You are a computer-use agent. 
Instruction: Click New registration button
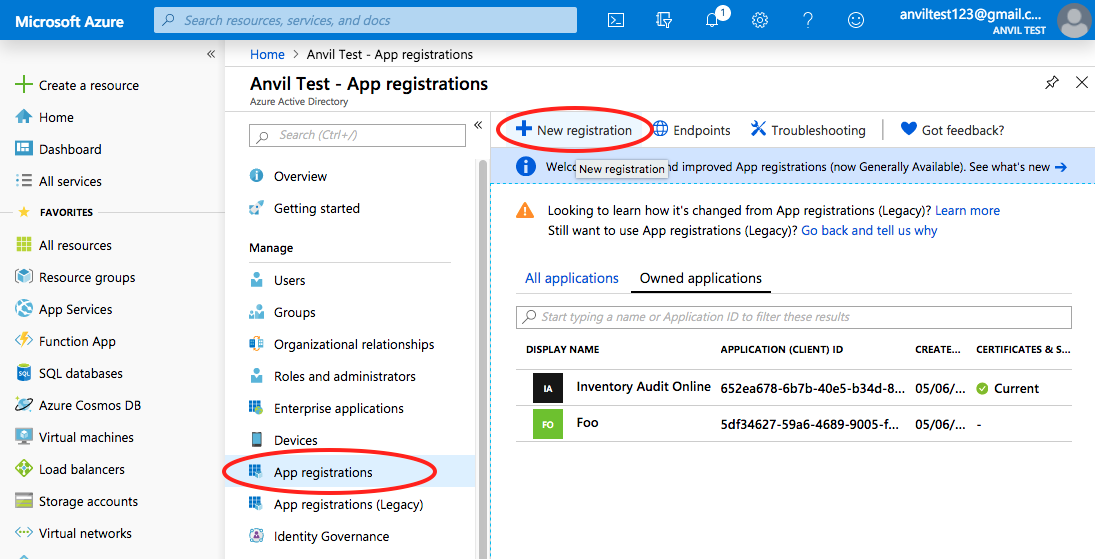coord(573,130)
